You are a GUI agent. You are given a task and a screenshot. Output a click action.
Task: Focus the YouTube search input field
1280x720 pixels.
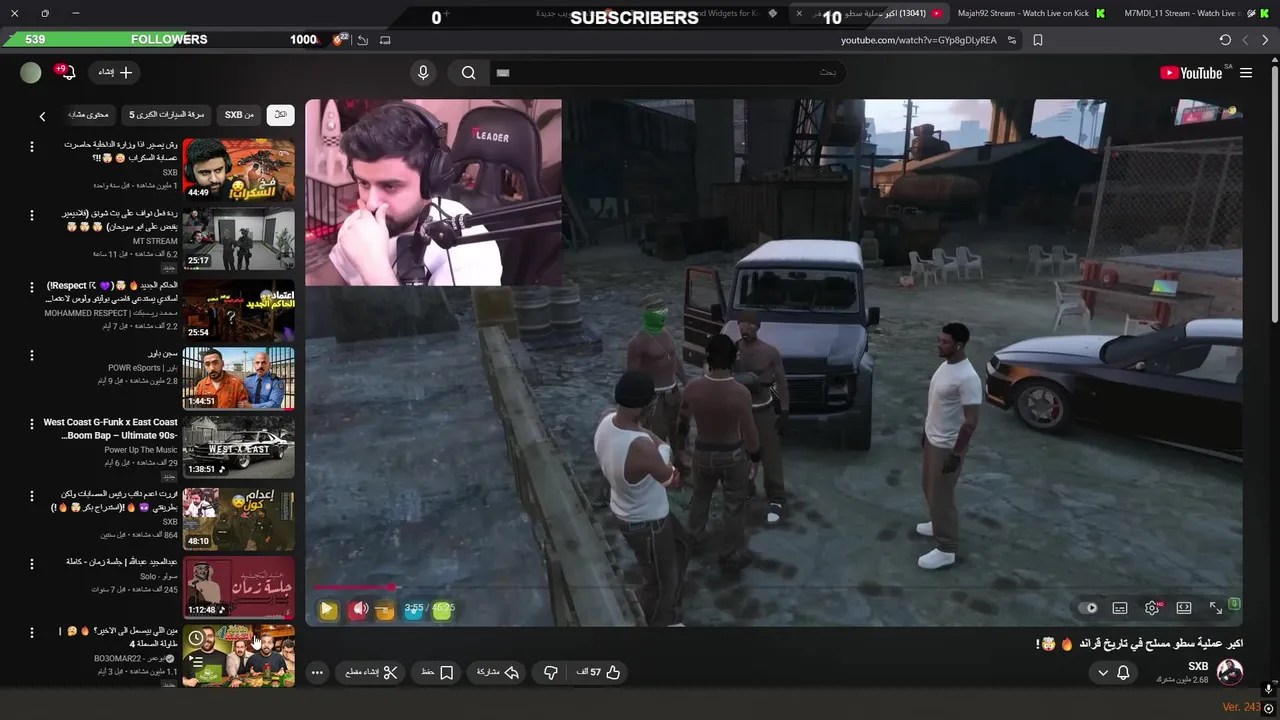(668, 72)
